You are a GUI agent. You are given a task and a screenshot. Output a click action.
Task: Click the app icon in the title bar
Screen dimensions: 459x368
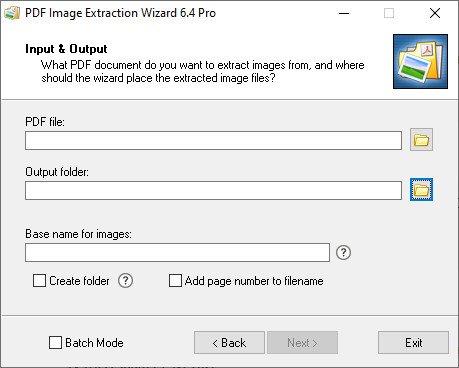[12, 13]
